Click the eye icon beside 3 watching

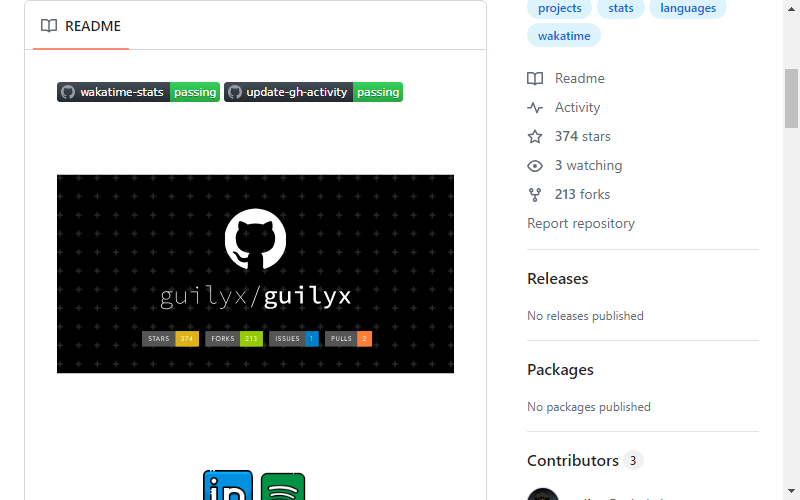535,166
